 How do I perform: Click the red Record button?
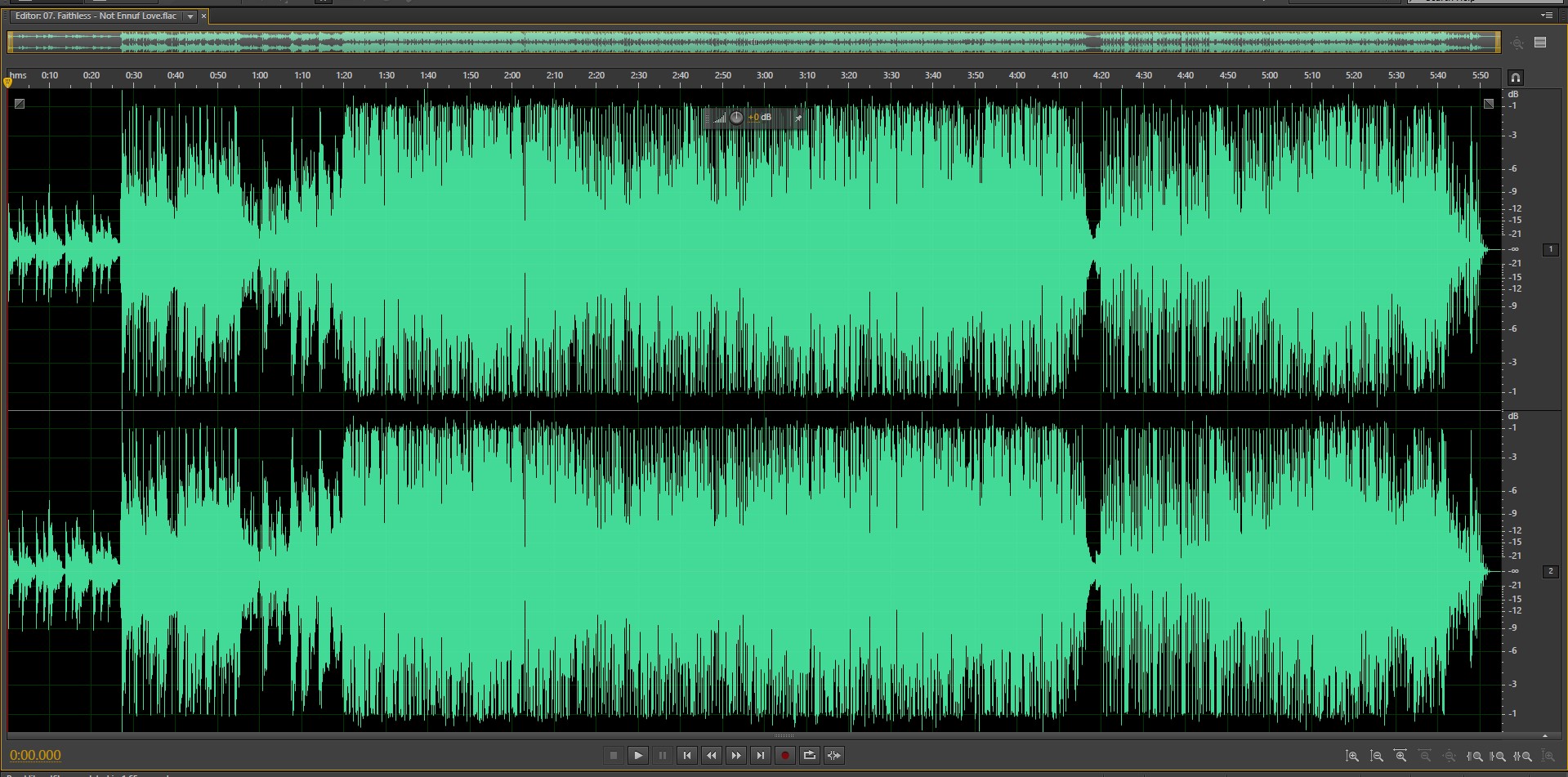point(784,756)
